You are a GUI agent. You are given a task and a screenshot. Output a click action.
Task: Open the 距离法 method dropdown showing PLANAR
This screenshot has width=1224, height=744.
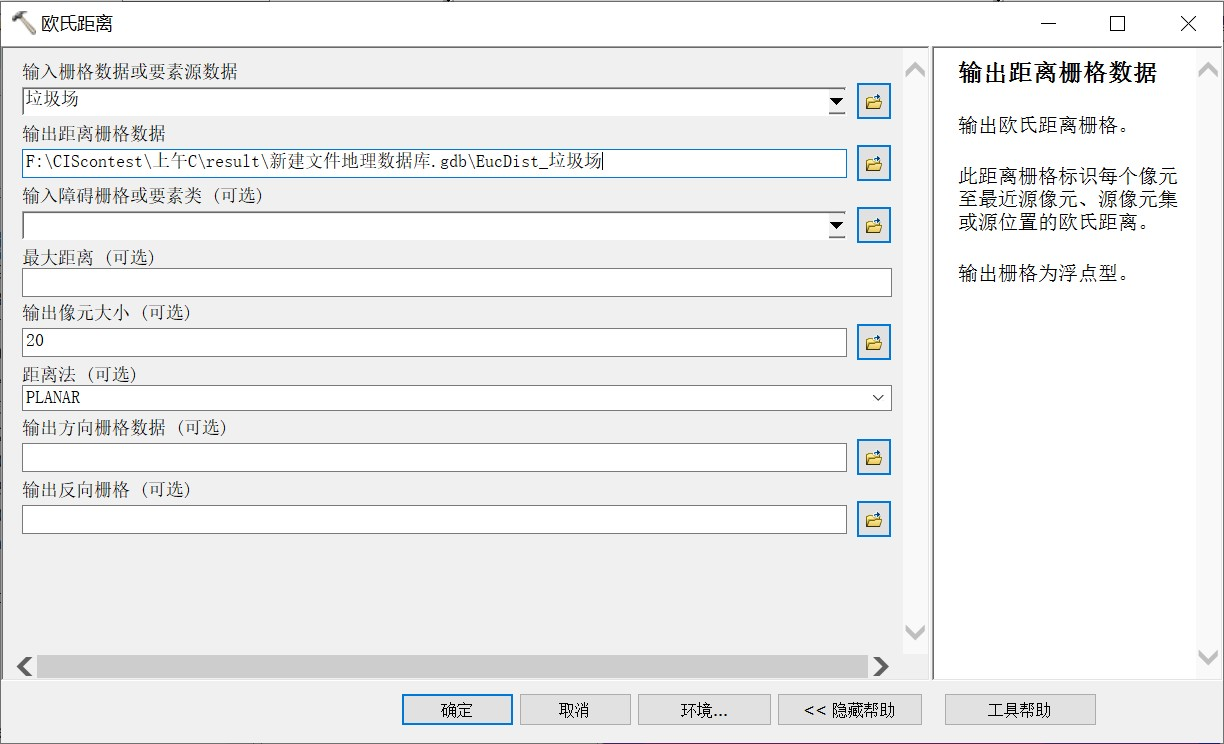877,398
